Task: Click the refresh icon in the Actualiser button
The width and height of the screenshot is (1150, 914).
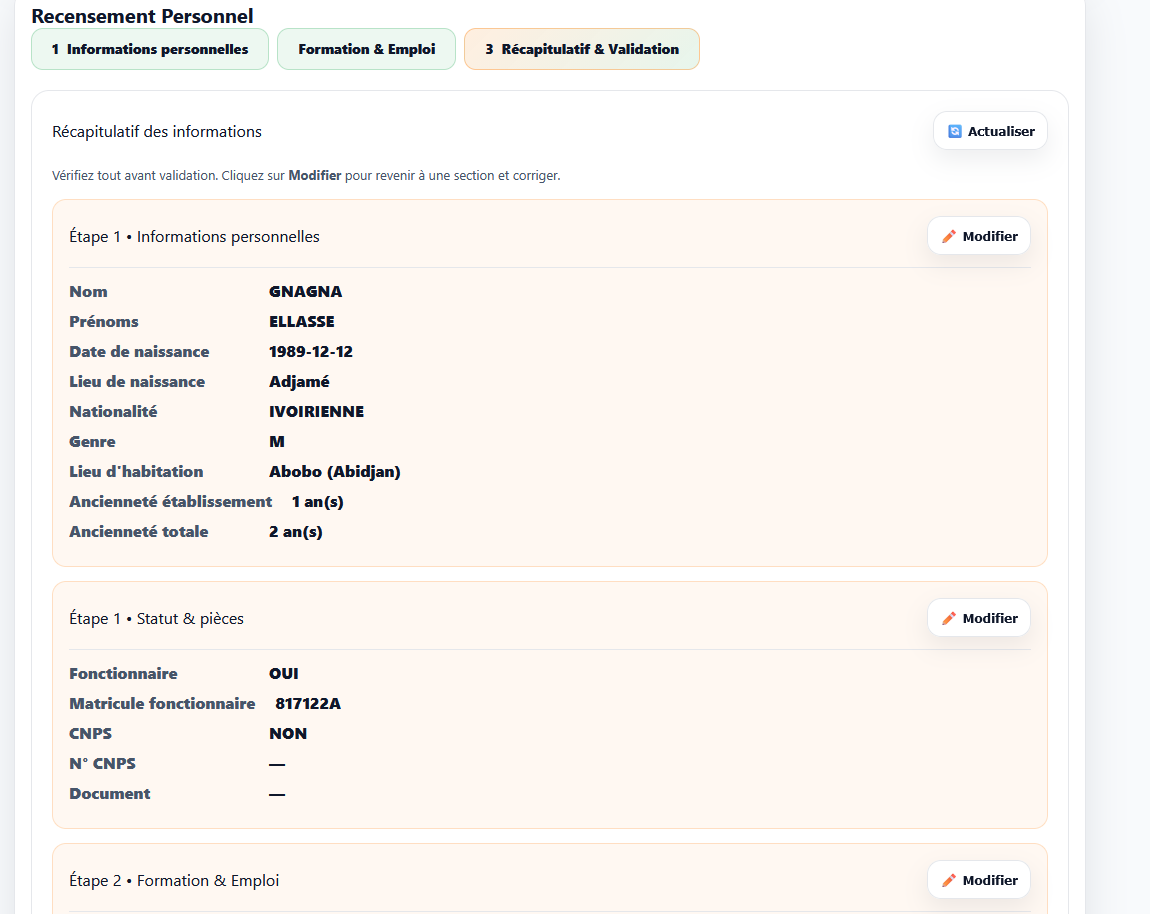Action: click(954, 131)
